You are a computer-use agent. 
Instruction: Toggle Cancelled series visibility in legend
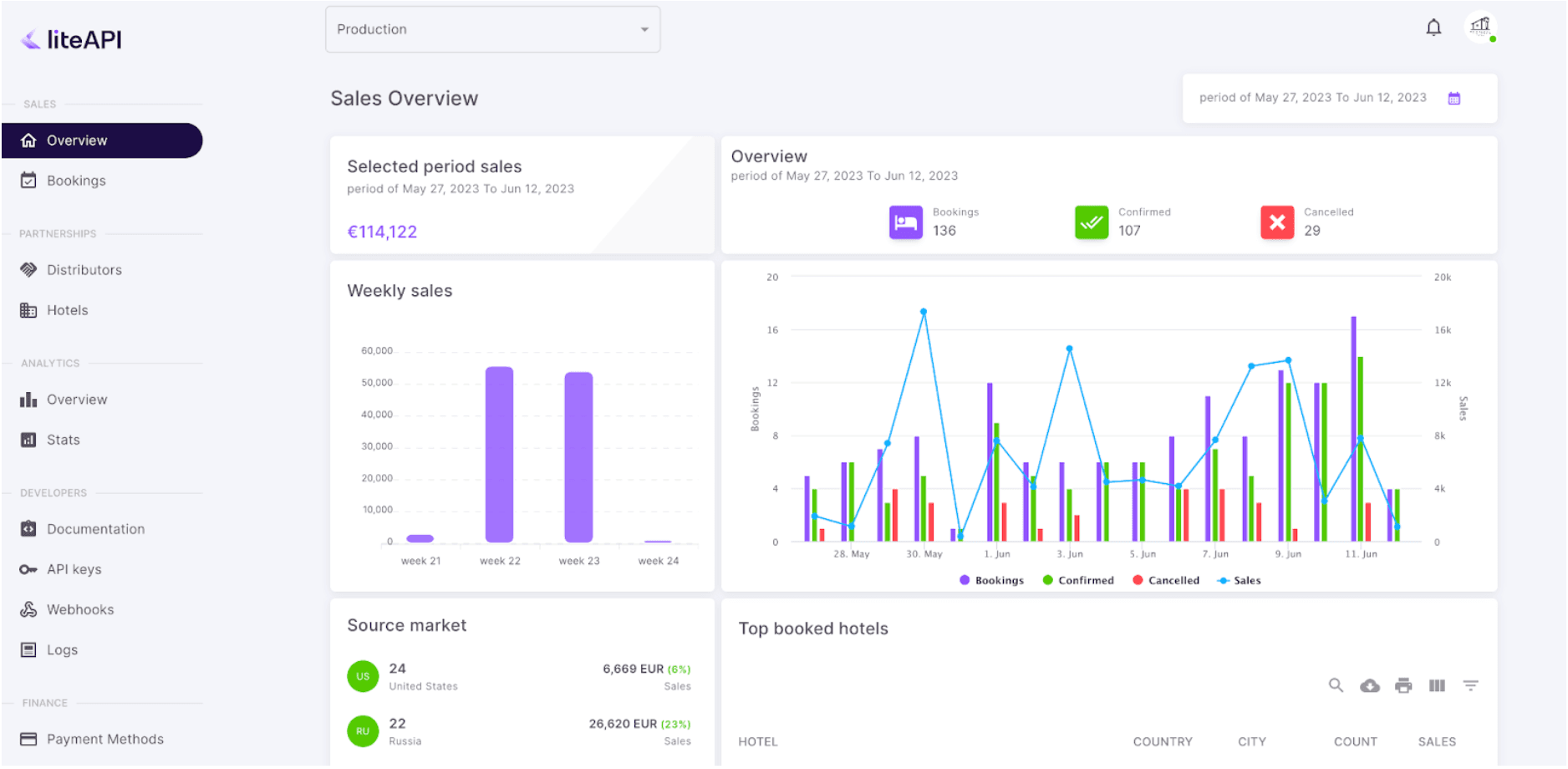tap(1166, 580)
